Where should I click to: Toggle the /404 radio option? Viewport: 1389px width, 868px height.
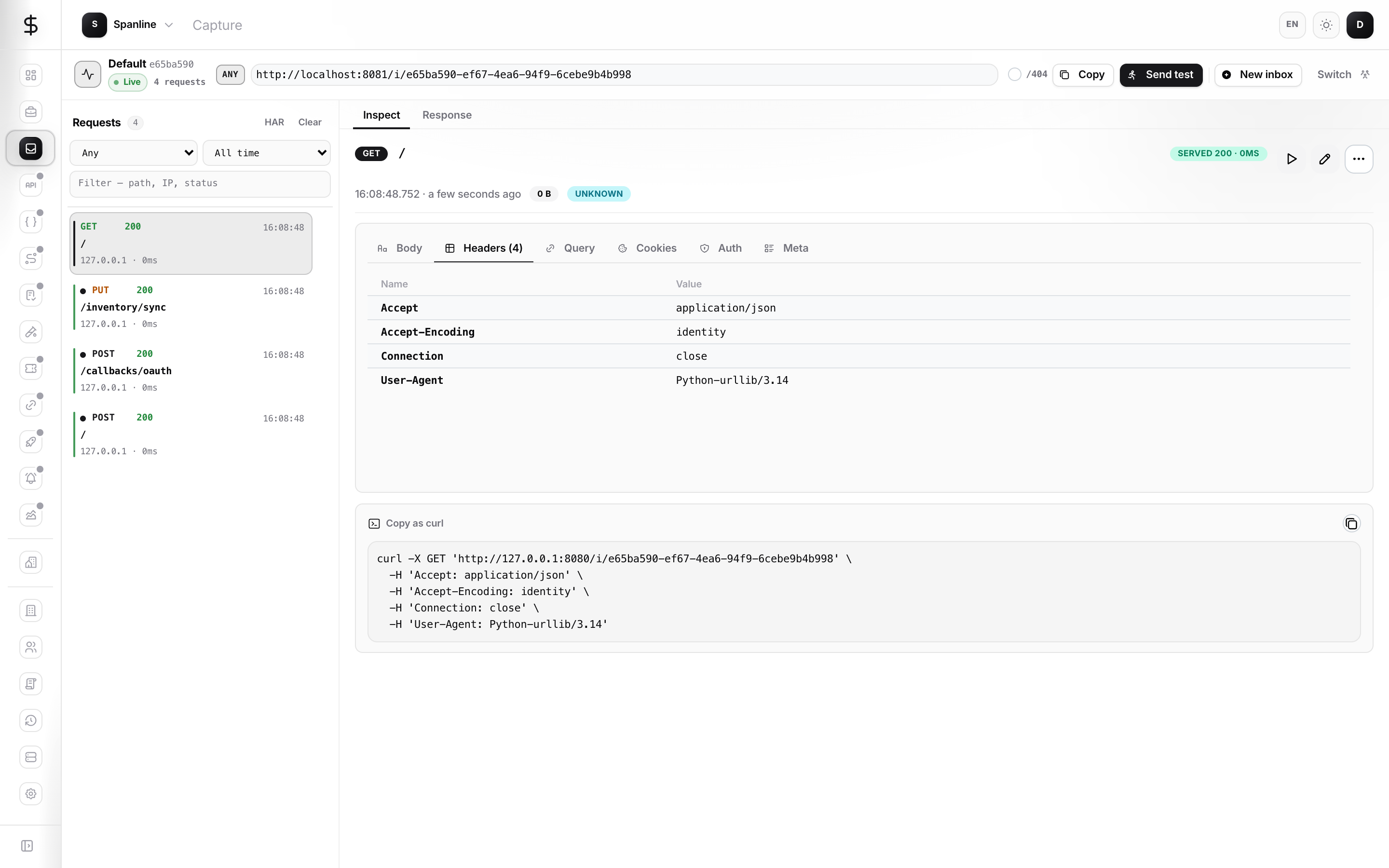[x=1014, y=75]
